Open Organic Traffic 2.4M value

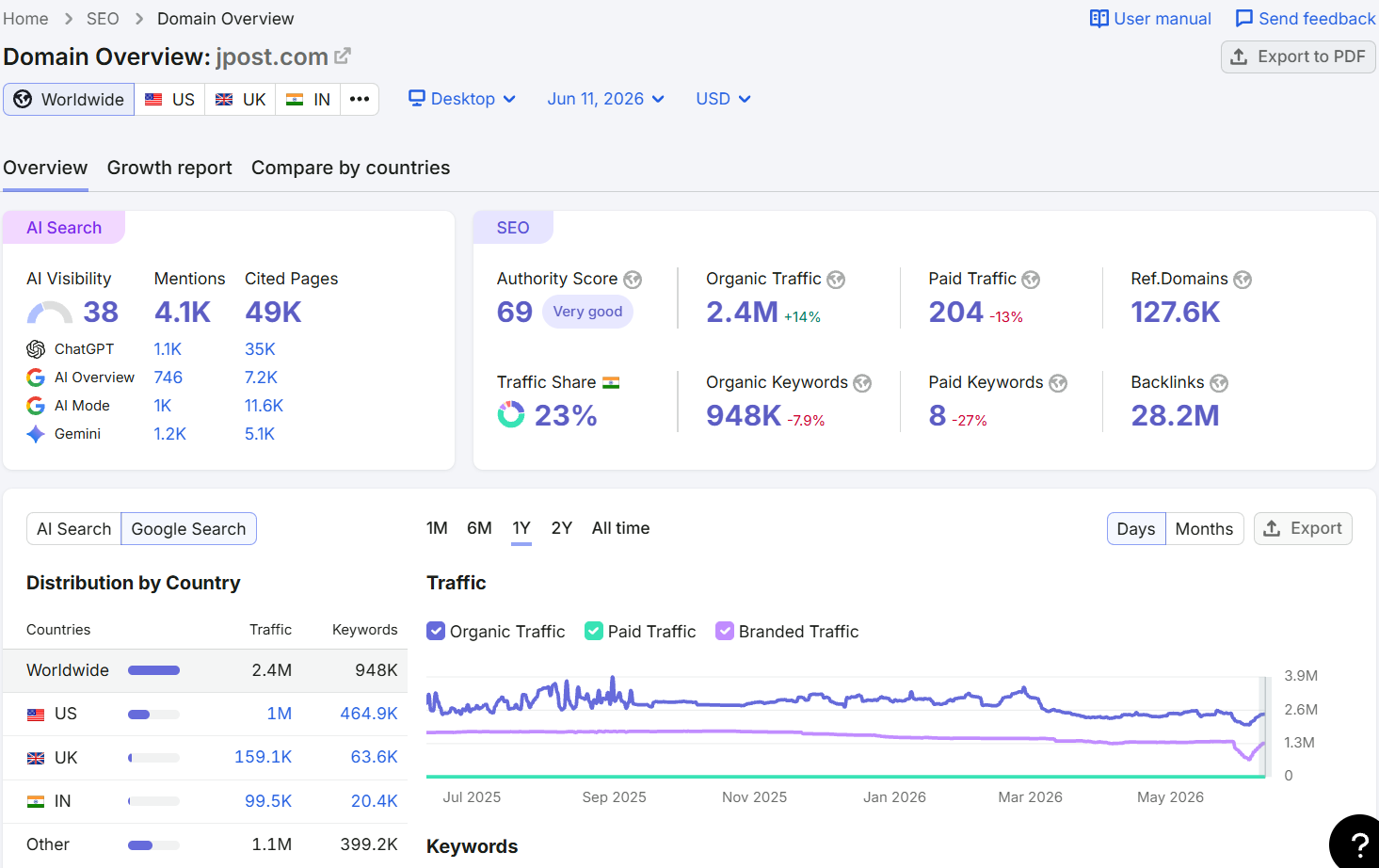(x=742, y=313)
